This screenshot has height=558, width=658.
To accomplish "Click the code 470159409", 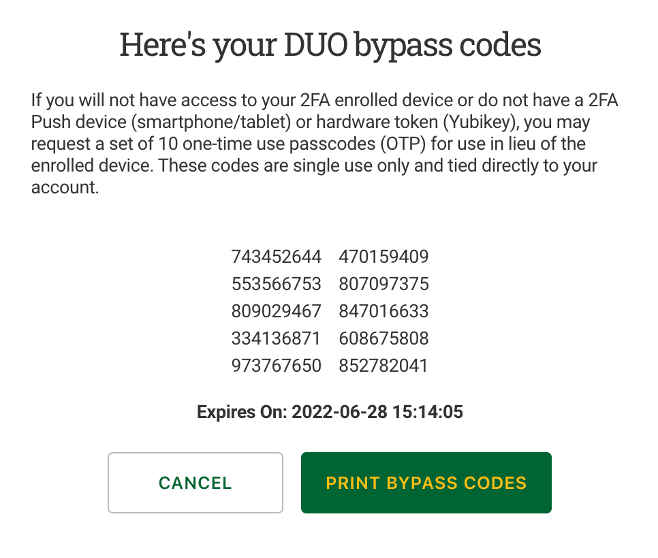I will click(384, 257).
